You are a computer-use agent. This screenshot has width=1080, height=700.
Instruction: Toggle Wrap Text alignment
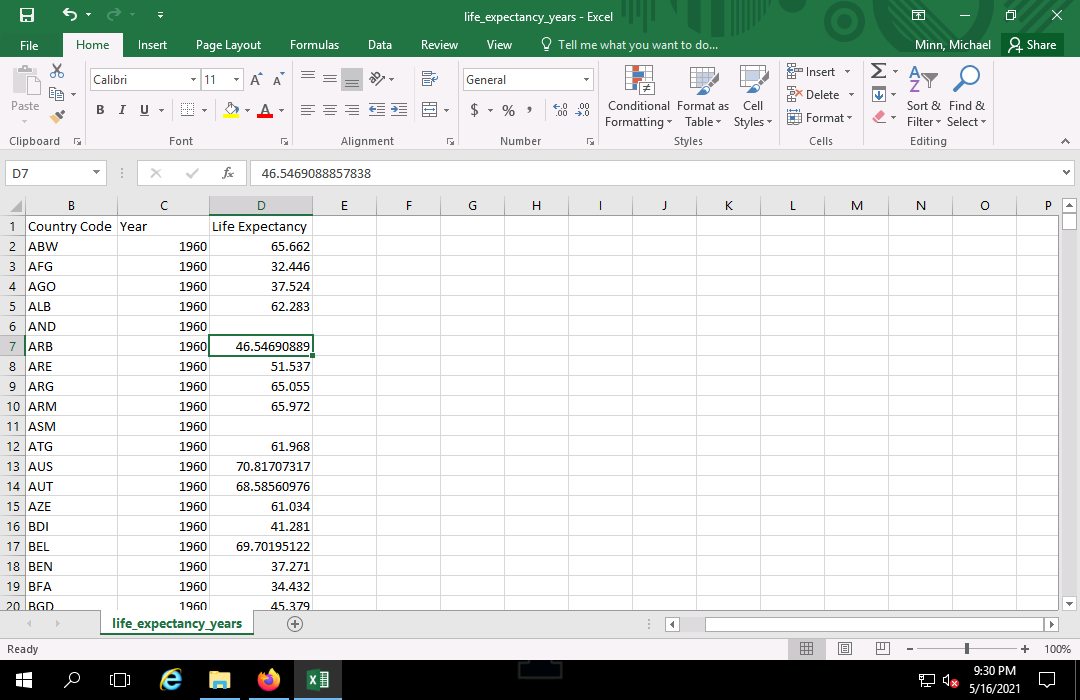click(x=430, y=78)
